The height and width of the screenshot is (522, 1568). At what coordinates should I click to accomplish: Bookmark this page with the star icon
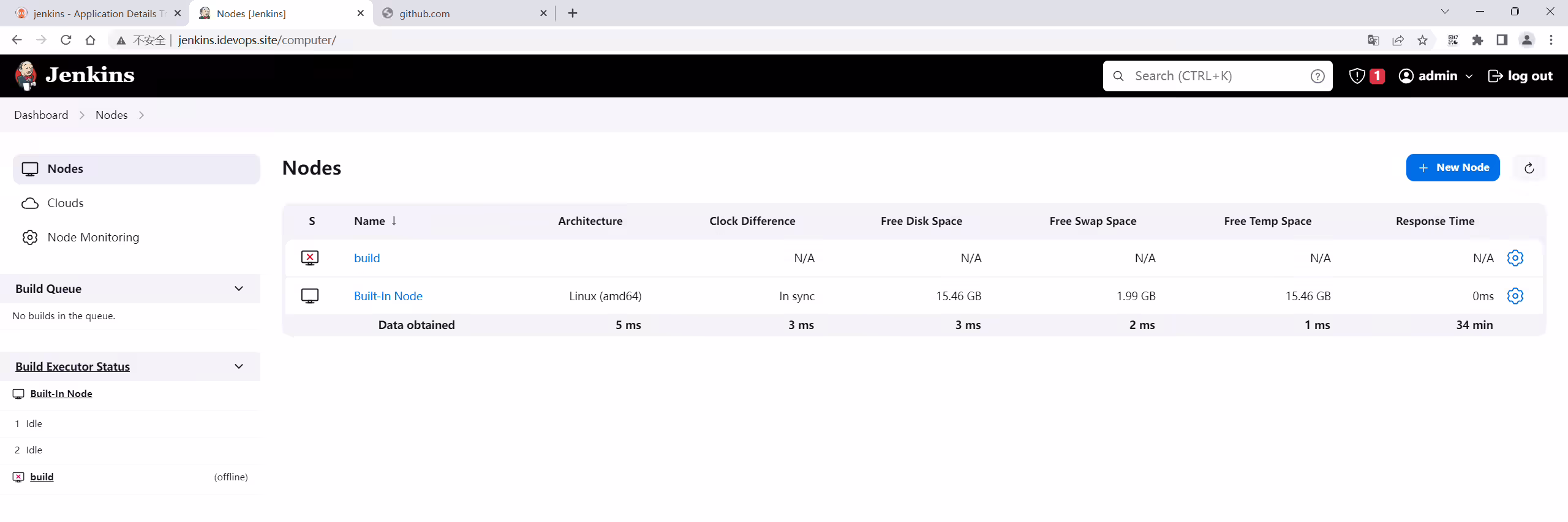(x=1422, y=40)
